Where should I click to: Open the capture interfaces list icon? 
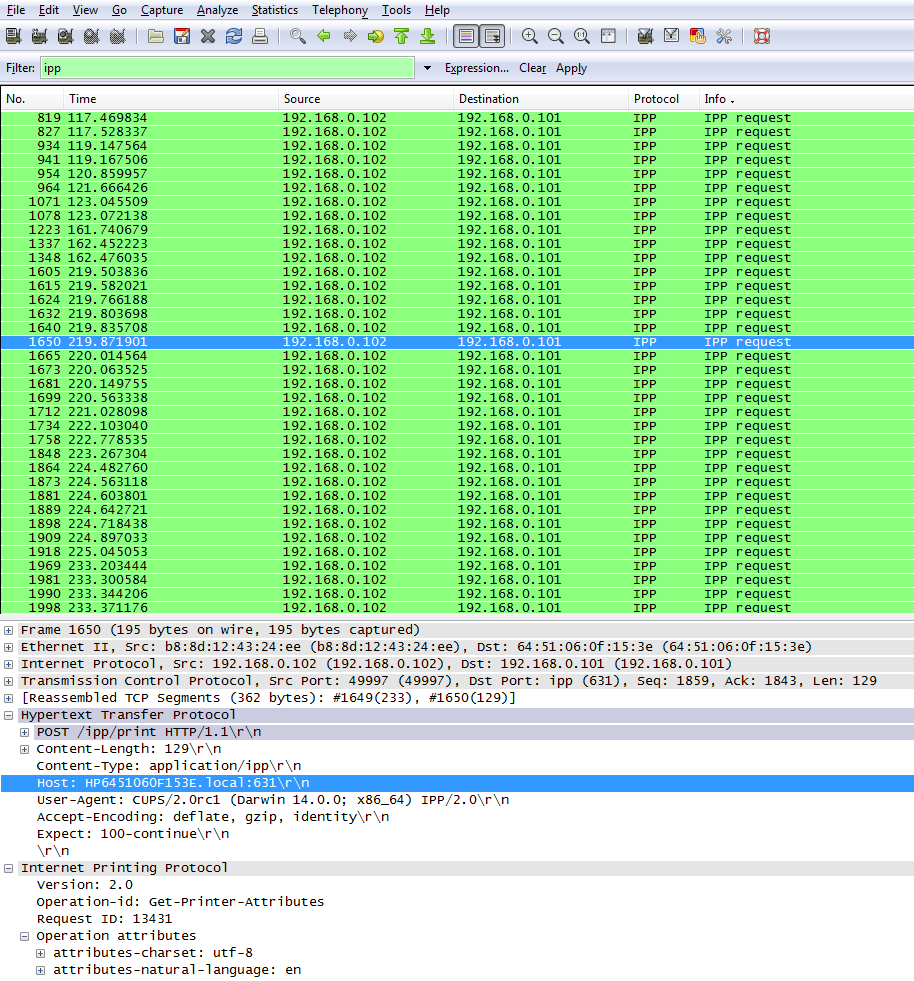click(x=13, y=36)
